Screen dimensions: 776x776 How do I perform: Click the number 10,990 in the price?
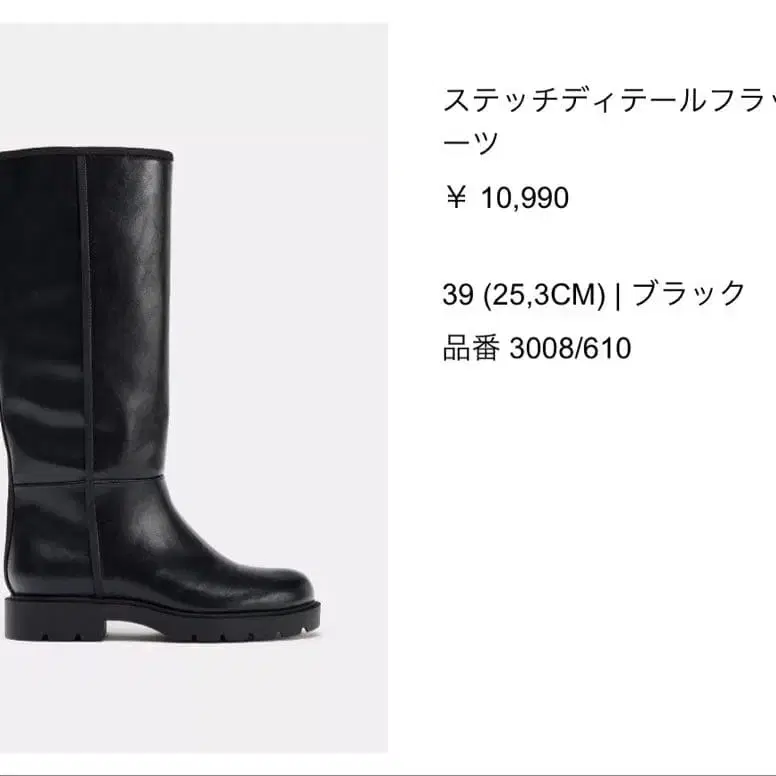coord(525,198)
